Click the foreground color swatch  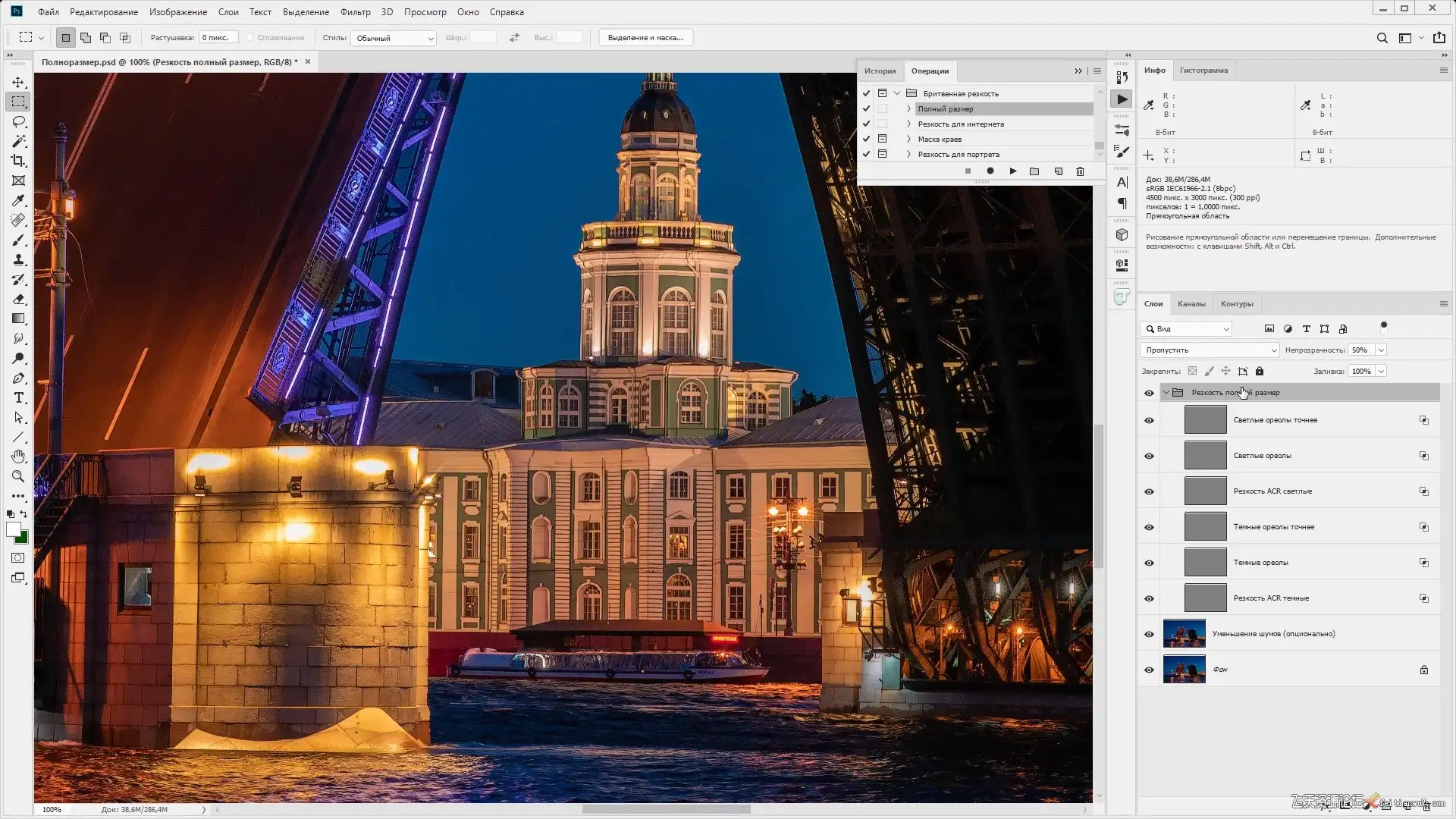[14, 529]
